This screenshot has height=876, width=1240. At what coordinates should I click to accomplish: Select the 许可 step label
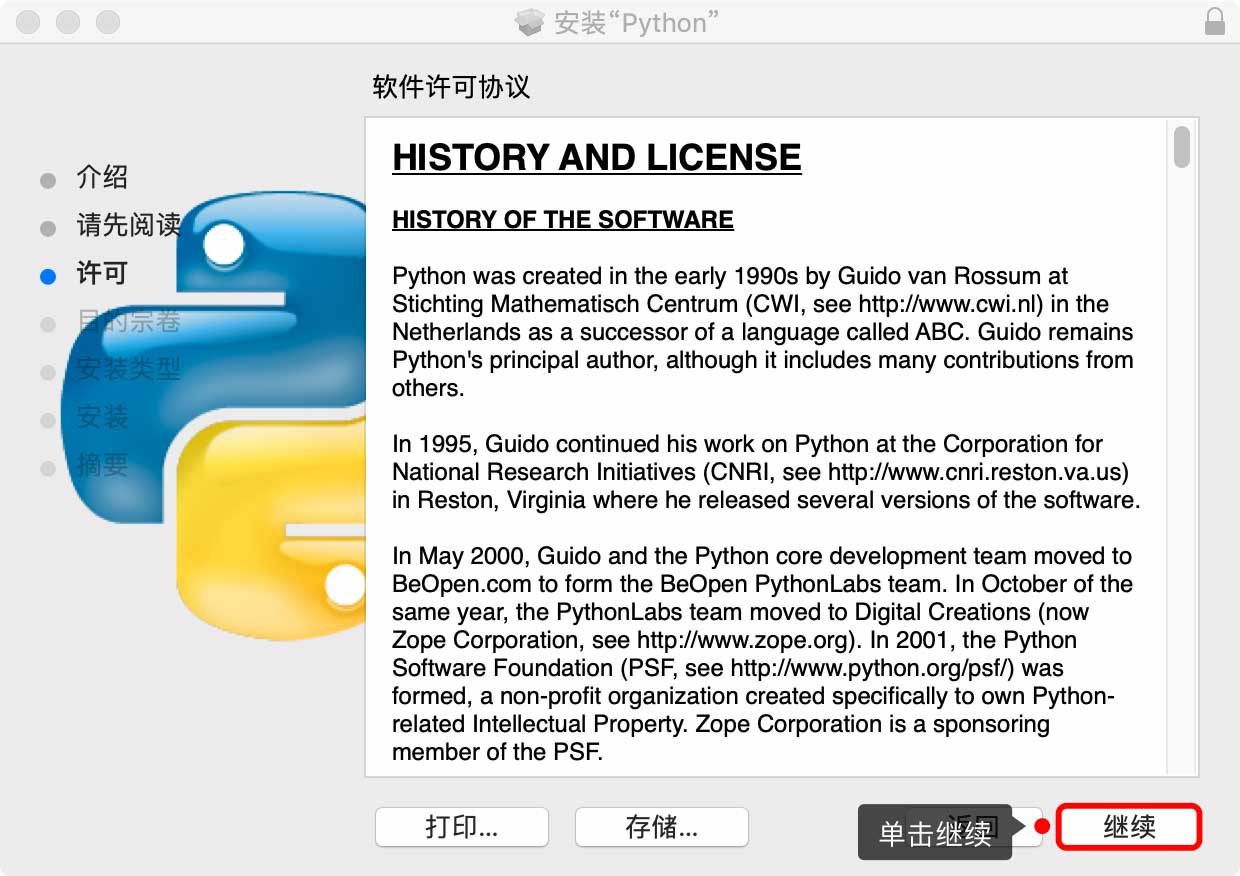coord(102,274)
